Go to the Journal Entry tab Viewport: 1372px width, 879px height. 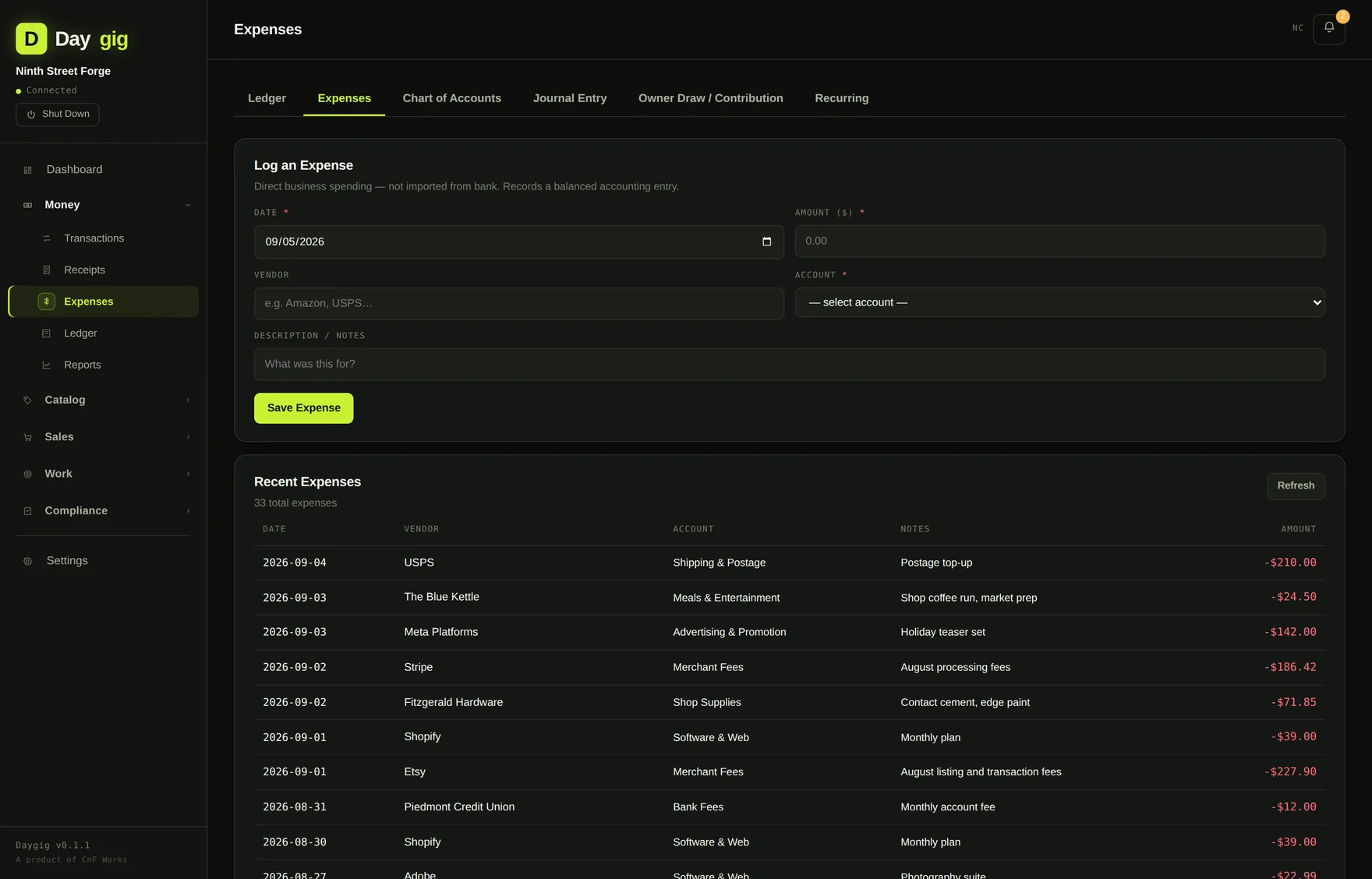(569, 98)
